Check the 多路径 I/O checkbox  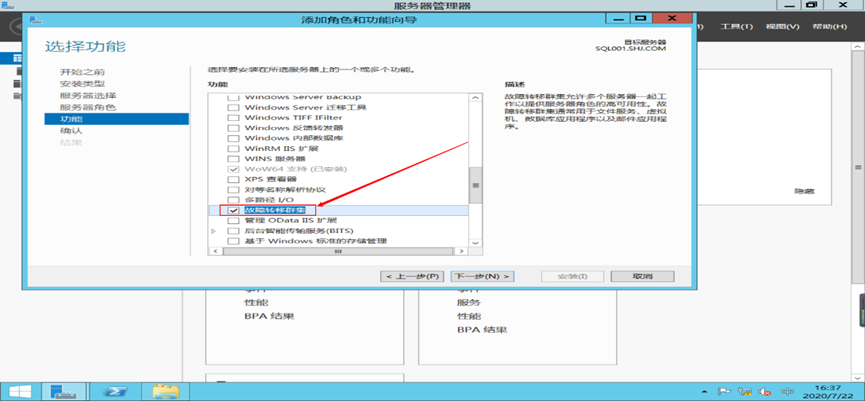coord(234,200)
